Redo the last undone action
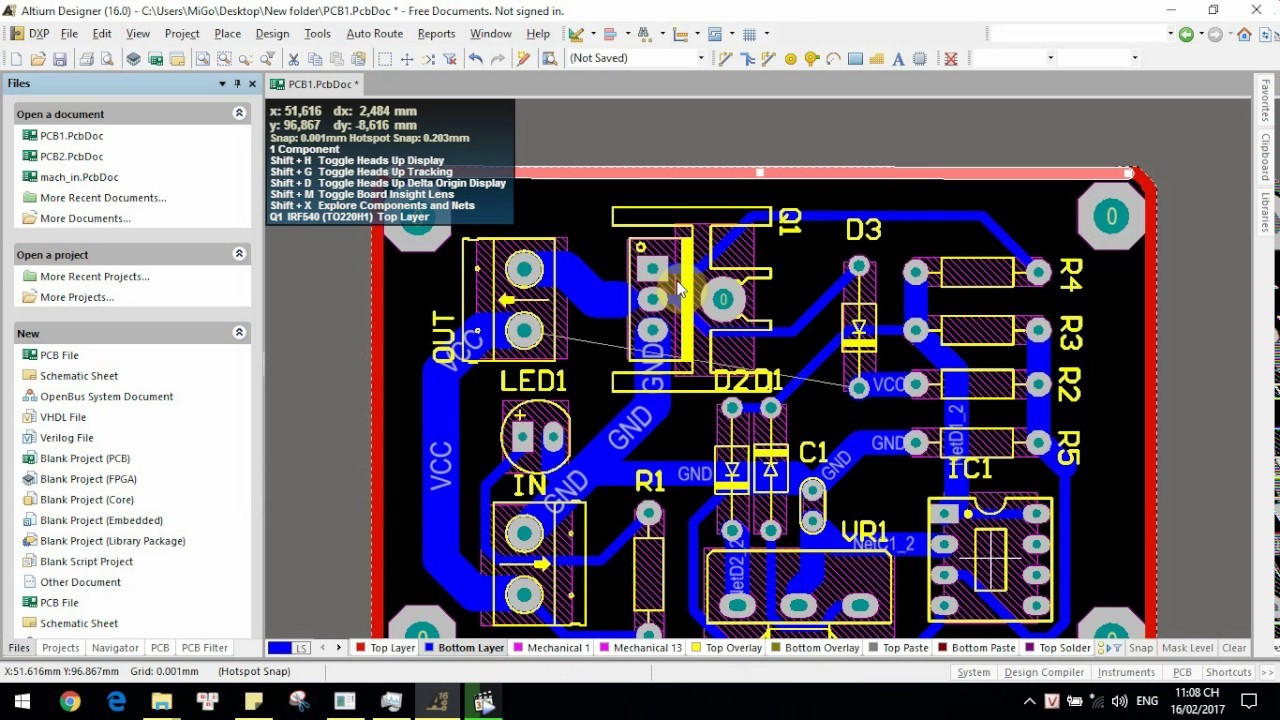Image resolution: width=1280 pixels, height=720 pixels. tap(497, 59)
